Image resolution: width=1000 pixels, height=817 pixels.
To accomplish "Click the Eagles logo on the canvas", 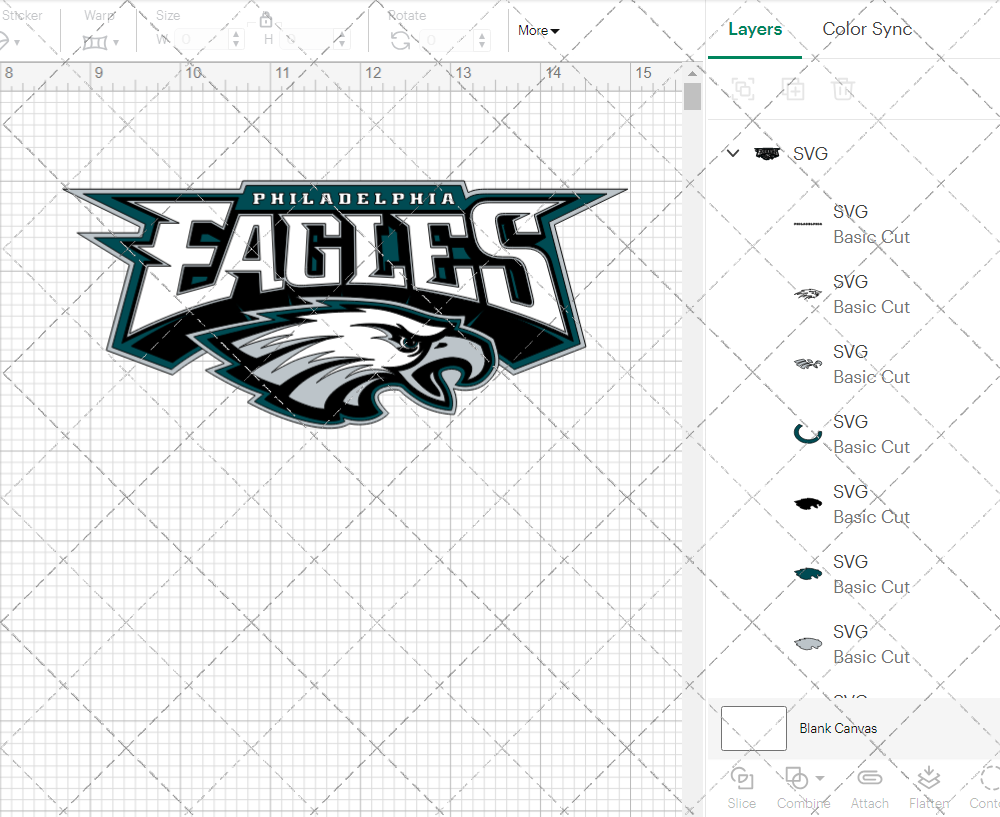I will pos(345,300).
